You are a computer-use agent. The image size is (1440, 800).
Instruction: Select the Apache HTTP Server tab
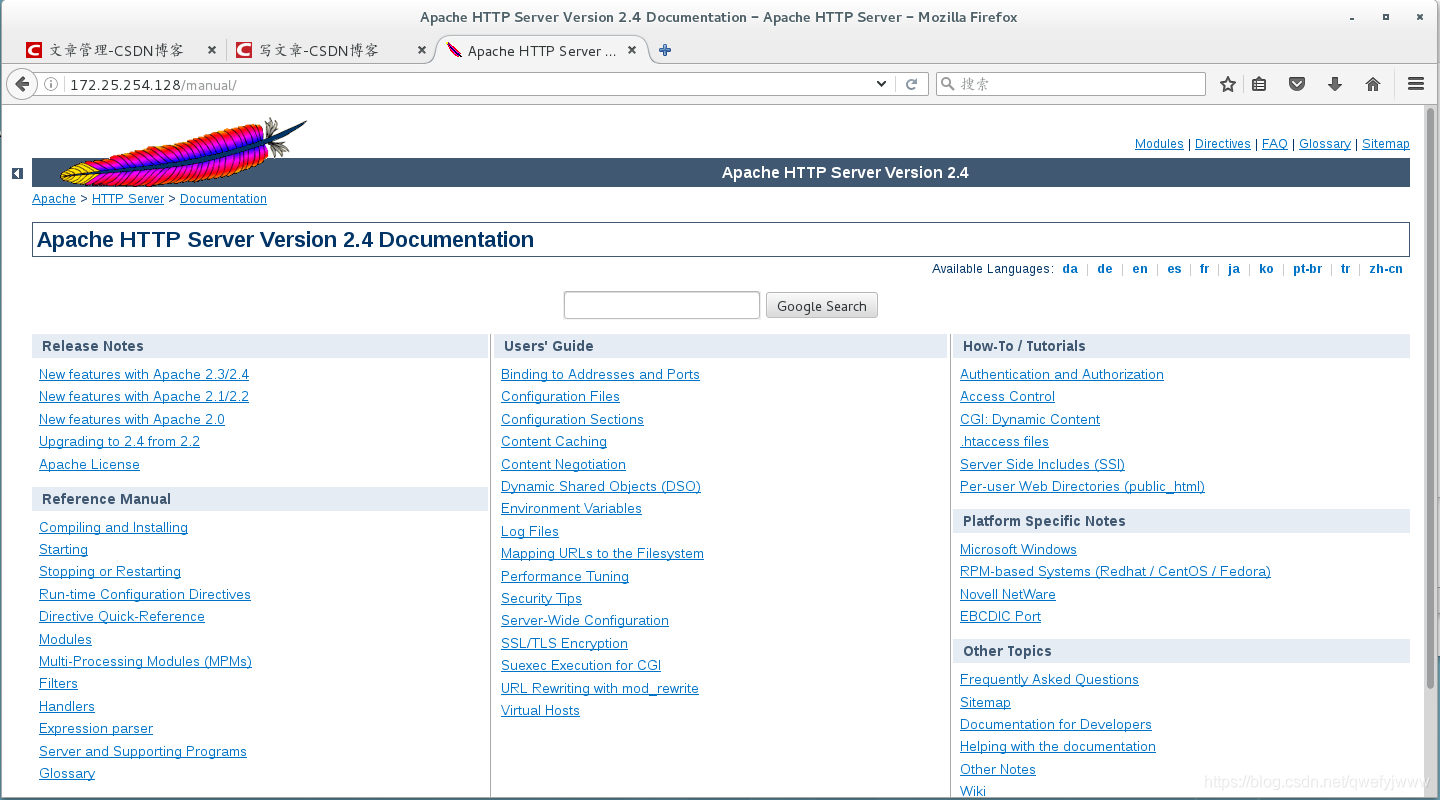(543, 50)
